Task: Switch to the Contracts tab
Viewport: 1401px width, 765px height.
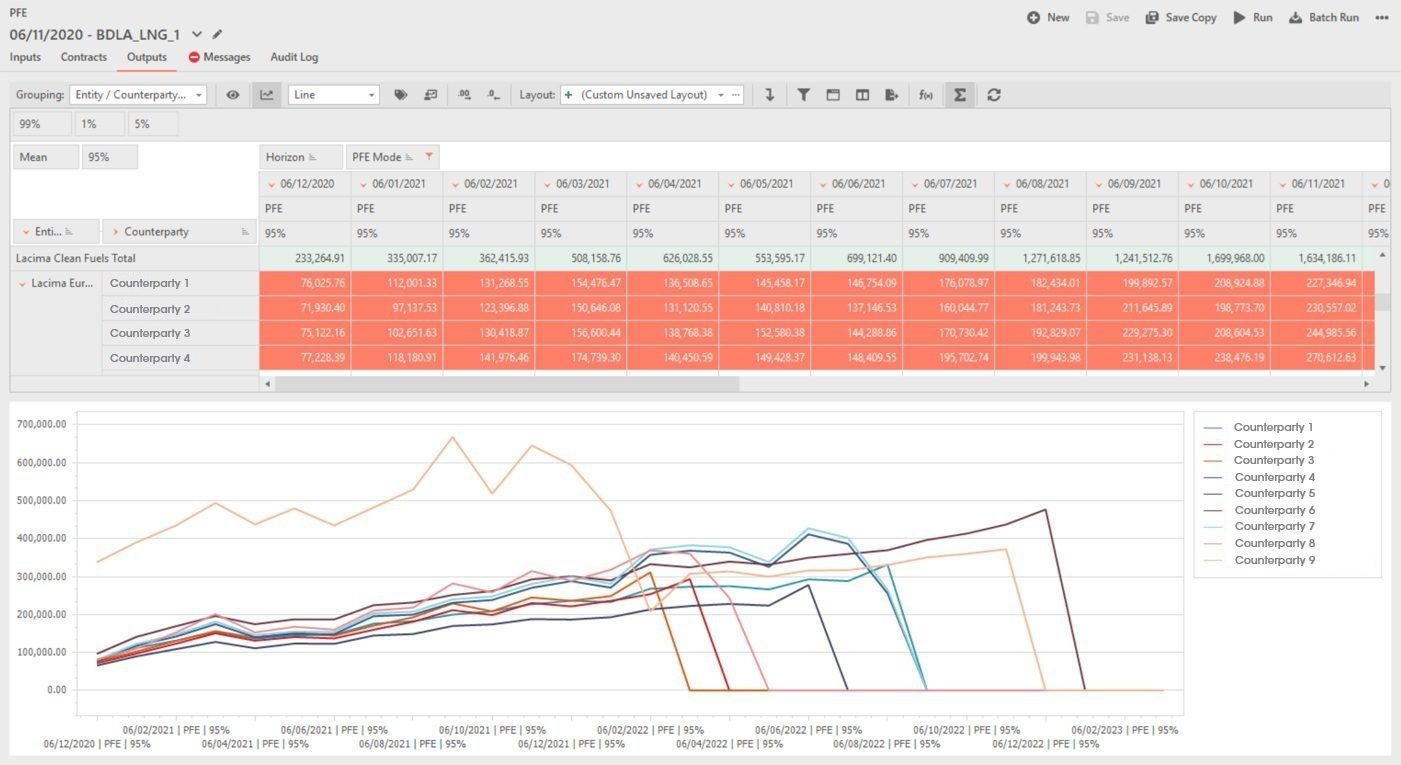Action: coord(84,57)
